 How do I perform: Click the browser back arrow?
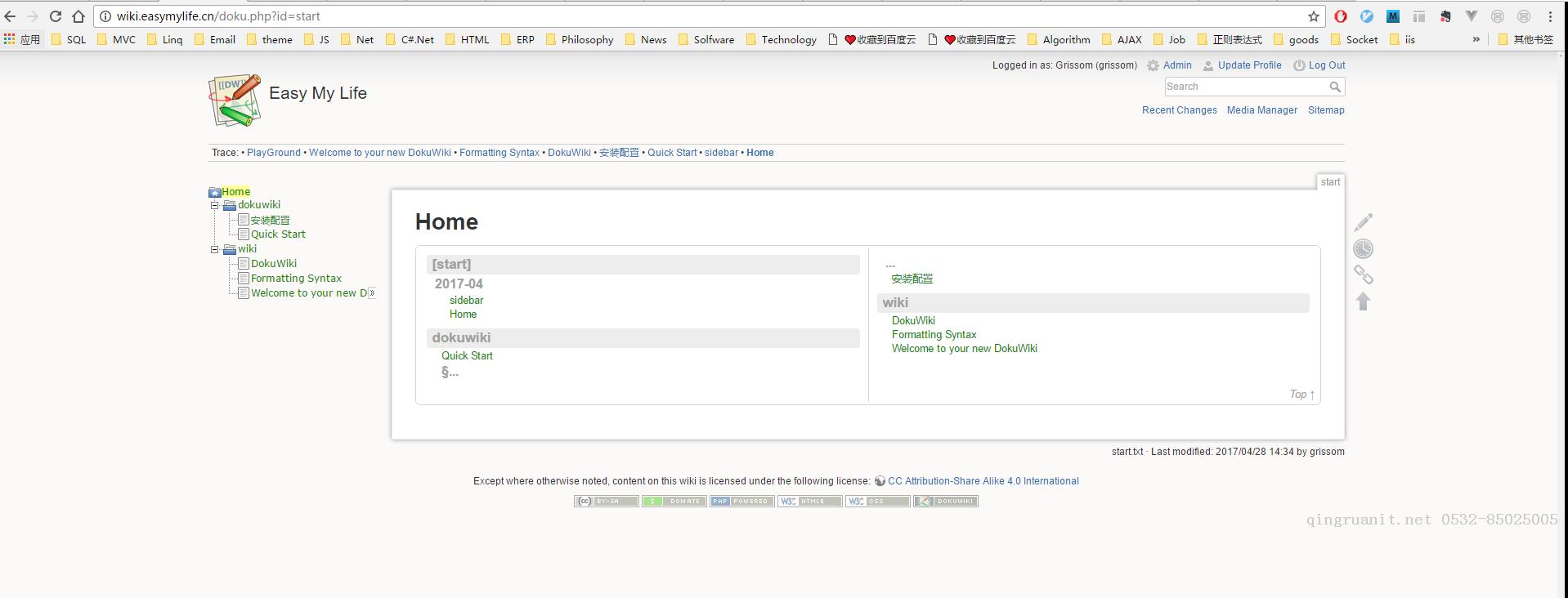coord(10,16)
